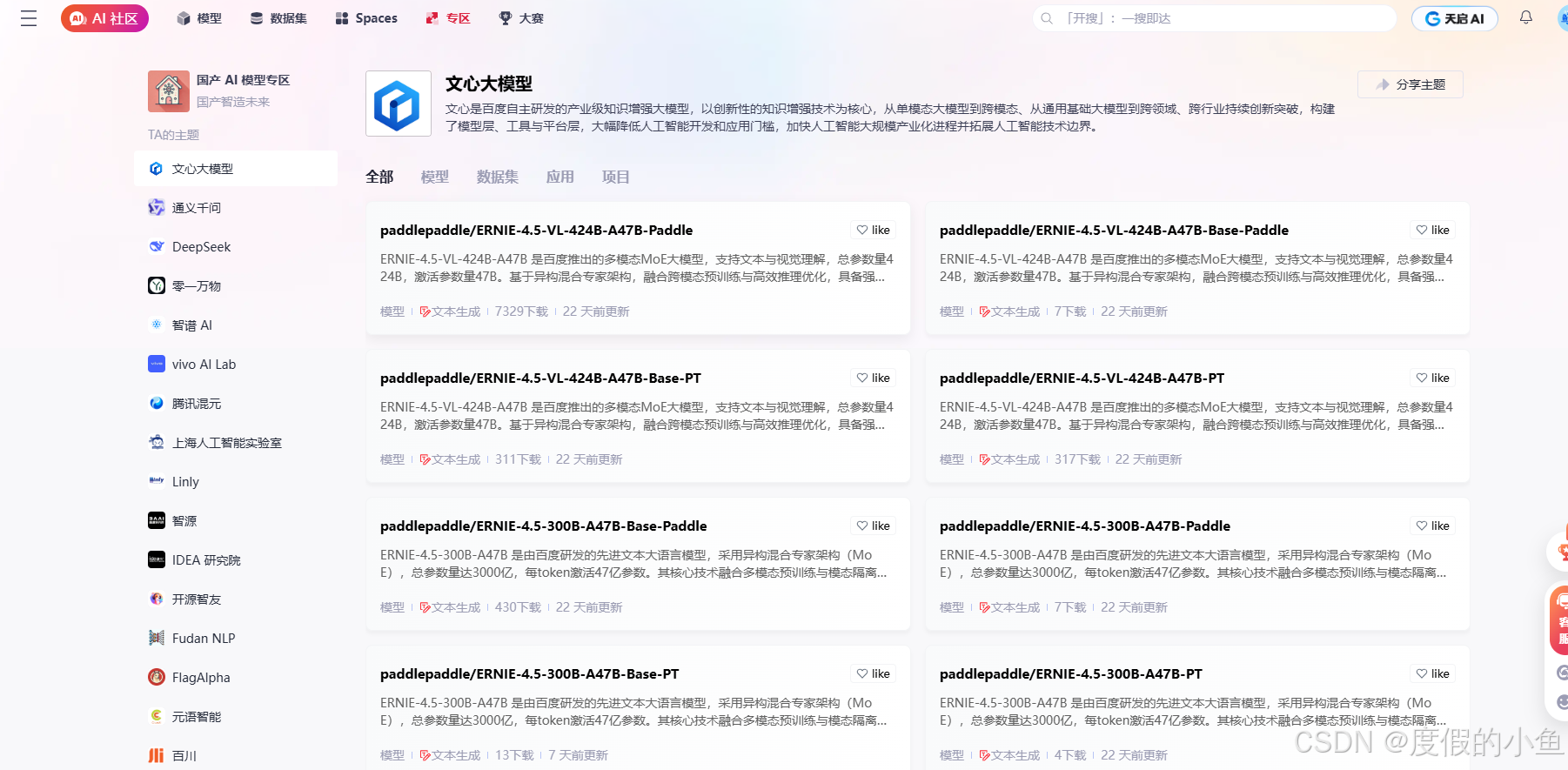Click 文本生成 tag on 311下载 card
Image resolution: width=1568 pixels, height=770 pixels.
click(450, 459)
